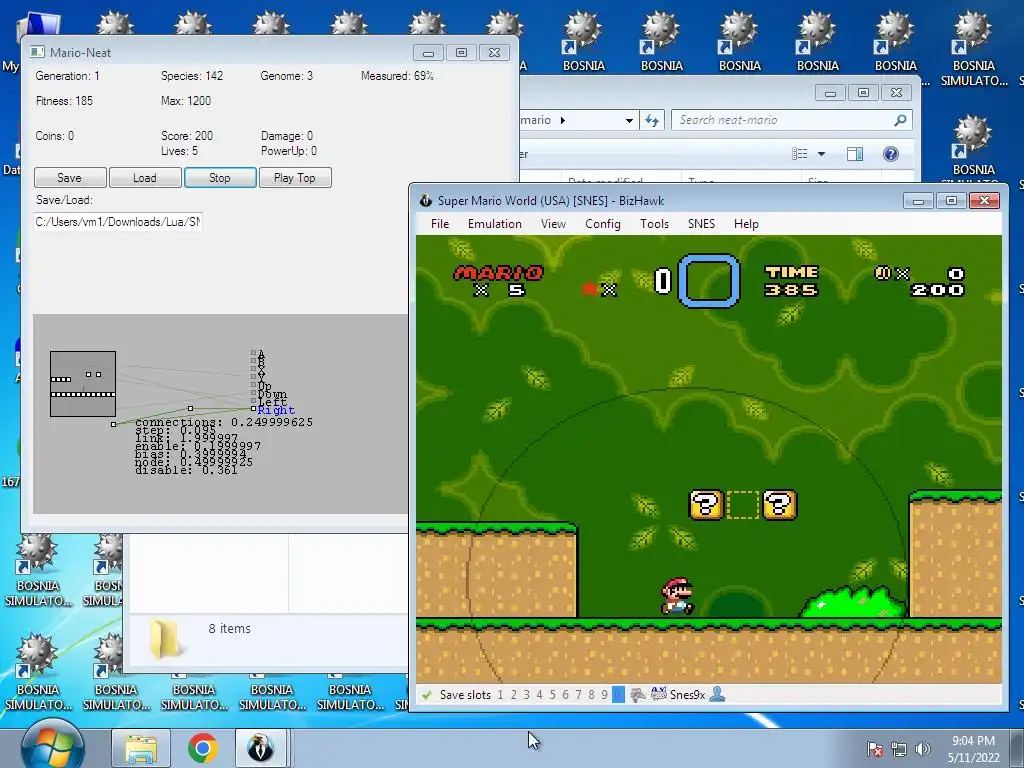
Task: Click the gamepad icon in BizHawk status bar
Action: (637, 695)
